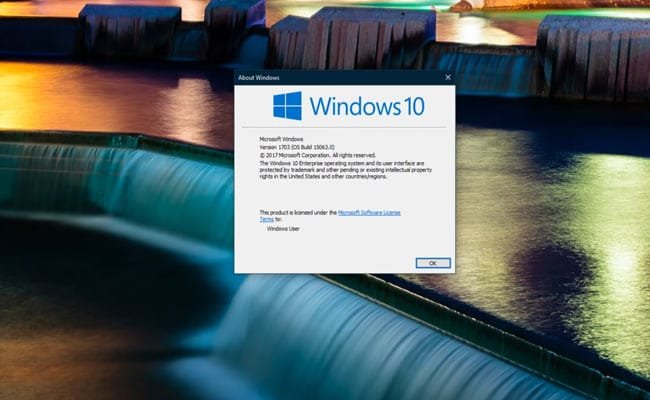Click "This product is licensed under the" text
This screenshot has height=400, width=650.
(298, 212)
